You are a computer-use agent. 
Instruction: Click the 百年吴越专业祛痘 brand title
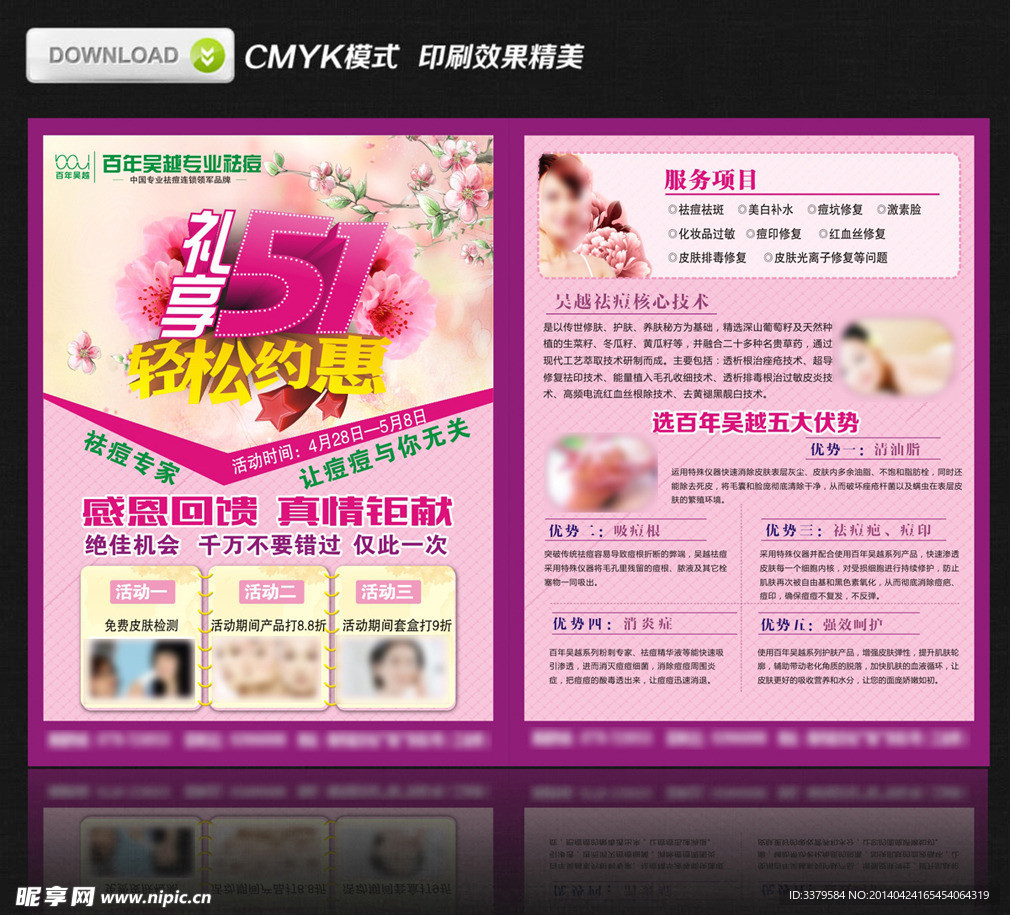click(182, 164)
